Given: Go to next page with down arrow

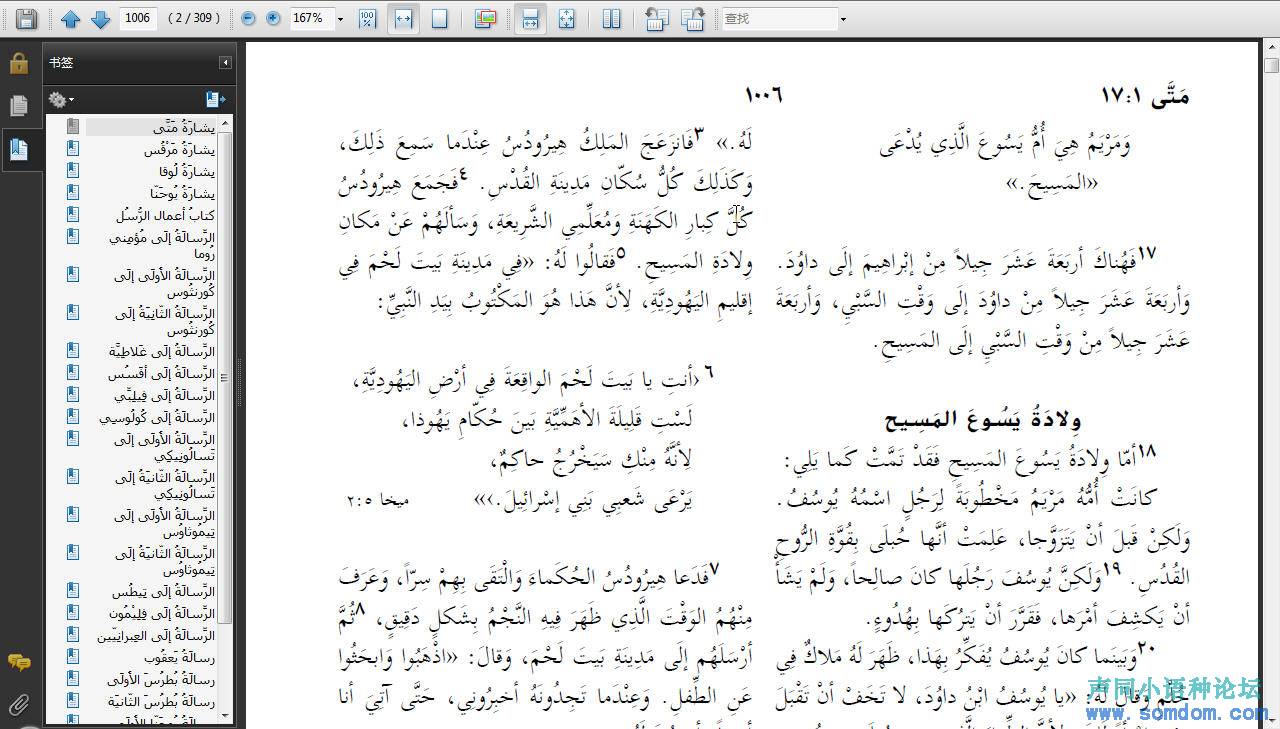Looking at the screenshot, I should tap(100, 18).
